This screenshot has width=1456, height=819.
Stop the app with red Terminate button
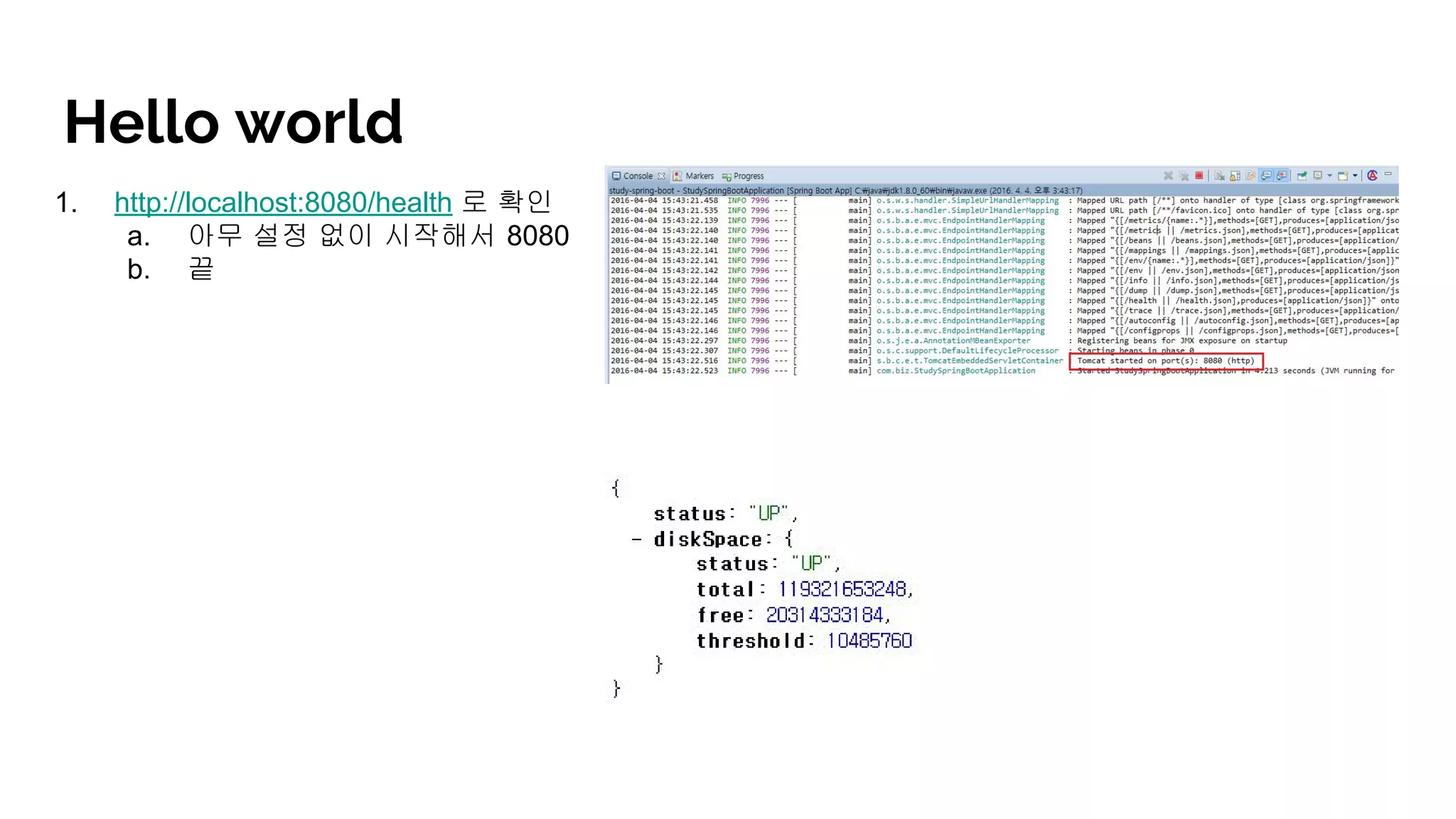pos(1199,176)
